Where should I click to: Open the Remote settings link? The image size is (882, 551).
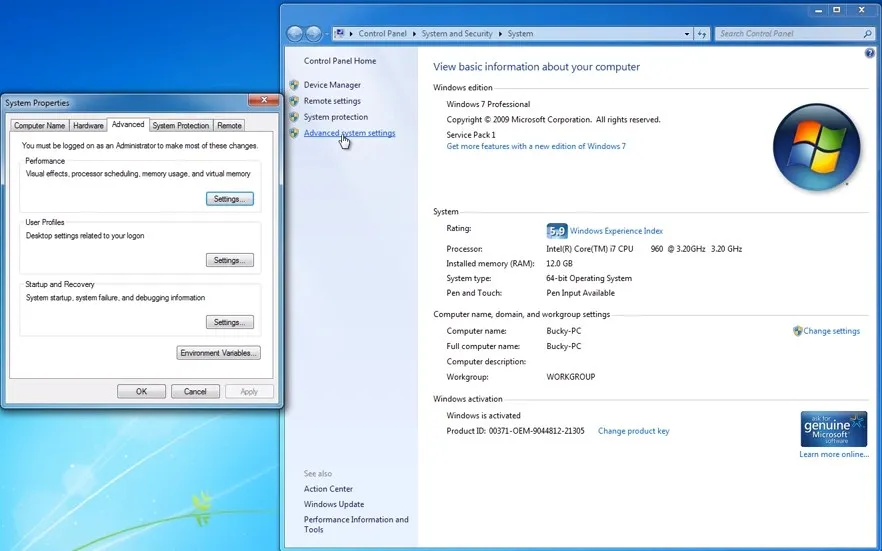pos(332,101)
